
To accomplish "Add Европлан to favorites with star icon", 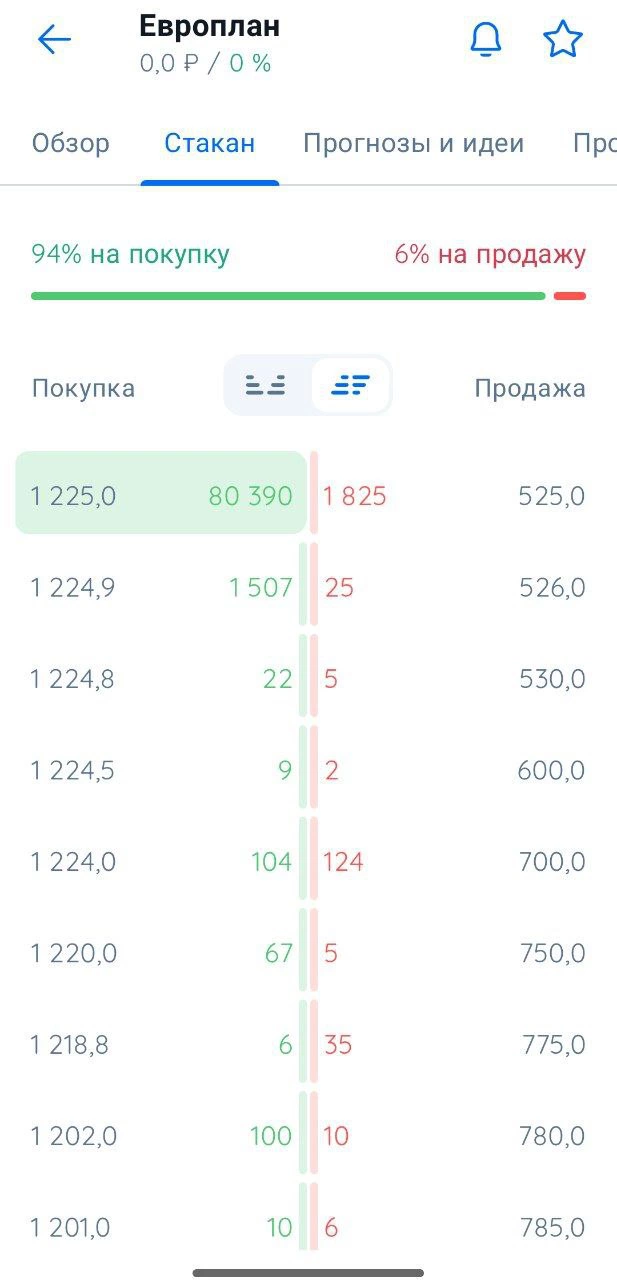I will click(x=563, y=40).
